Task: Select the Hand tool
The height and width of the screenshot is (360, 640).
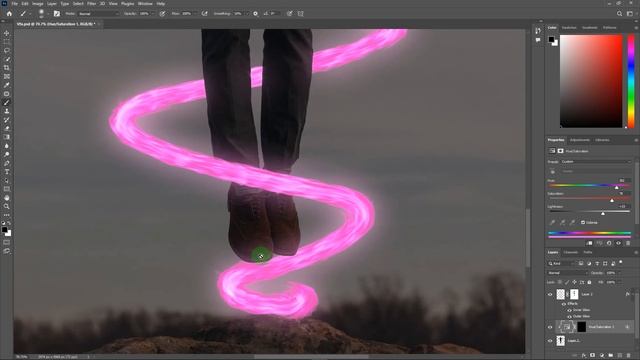Action: coord(7,198)
